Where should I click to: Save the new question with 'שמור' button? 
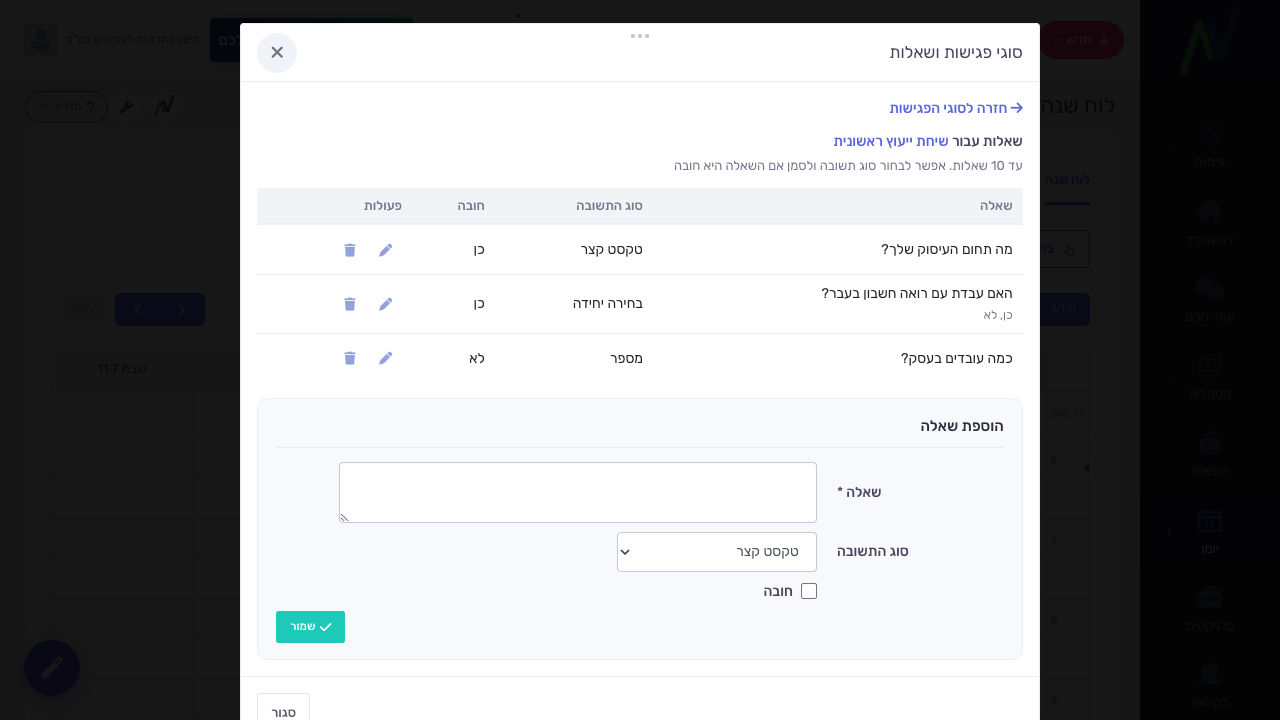[x=310, y=627]
